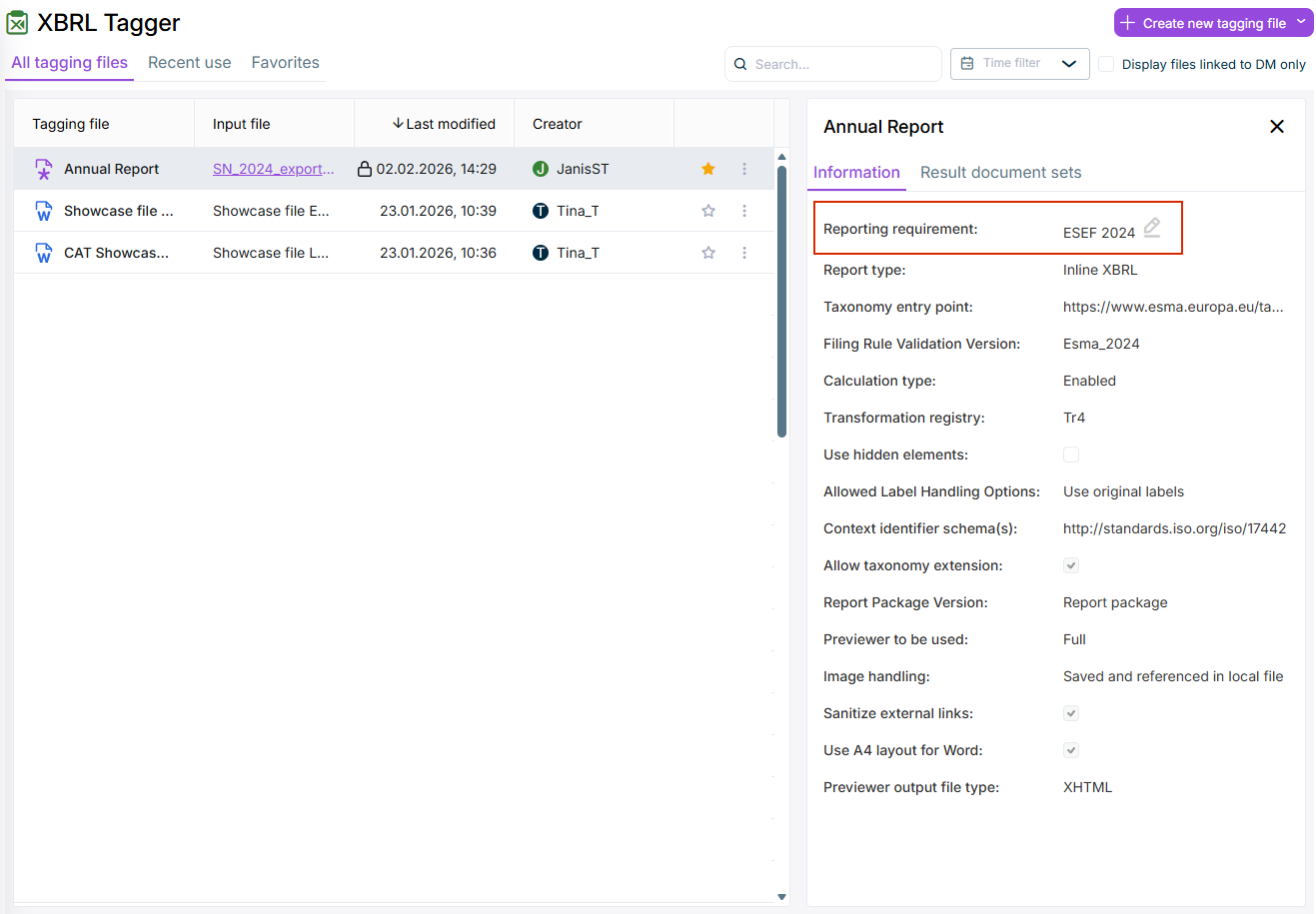Switch to All tagging files tab
Screen dimensions: 1316x914
[70, 62]
